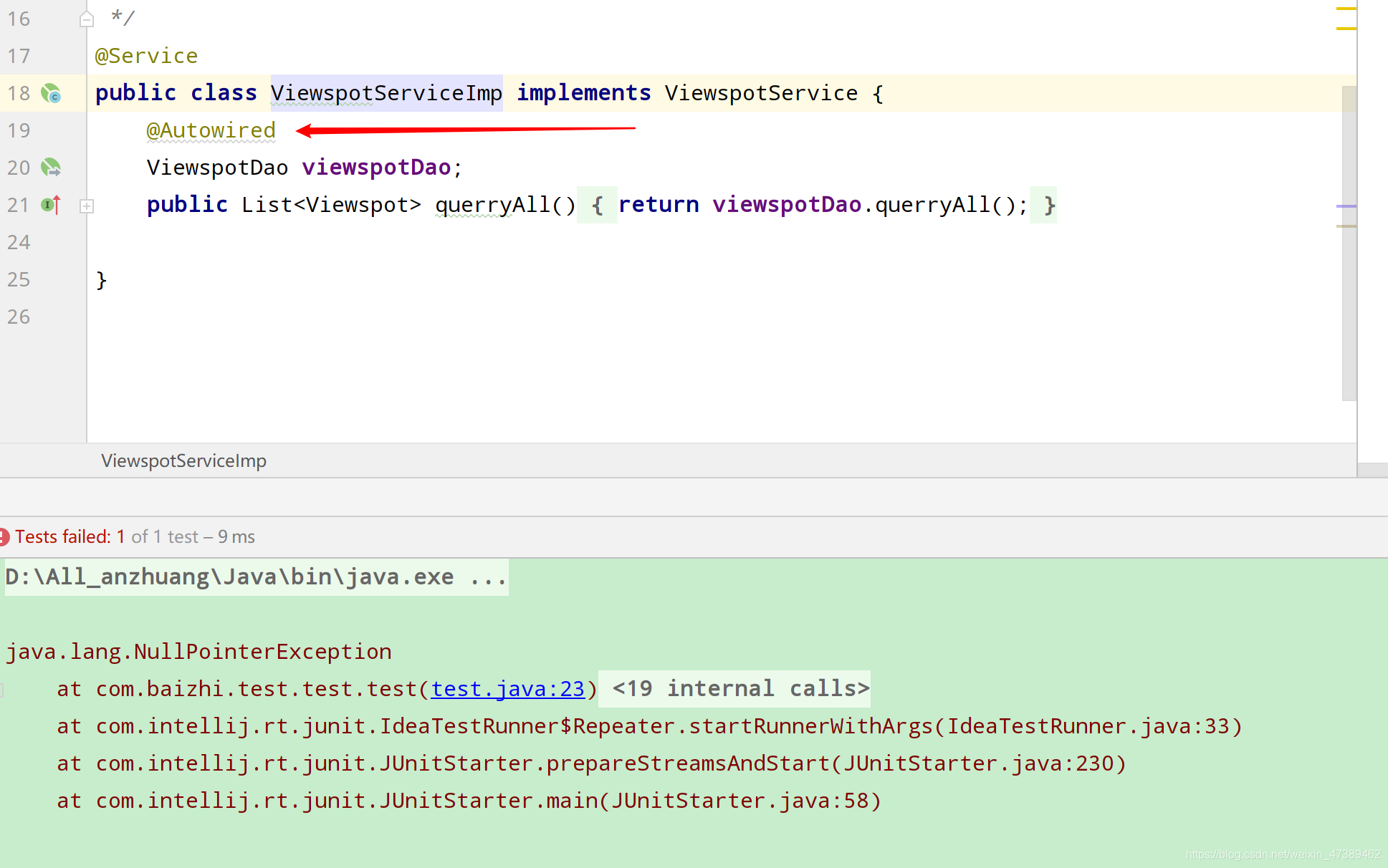Click the Tests failed: 1 of 1 test text

pos(135,537)
